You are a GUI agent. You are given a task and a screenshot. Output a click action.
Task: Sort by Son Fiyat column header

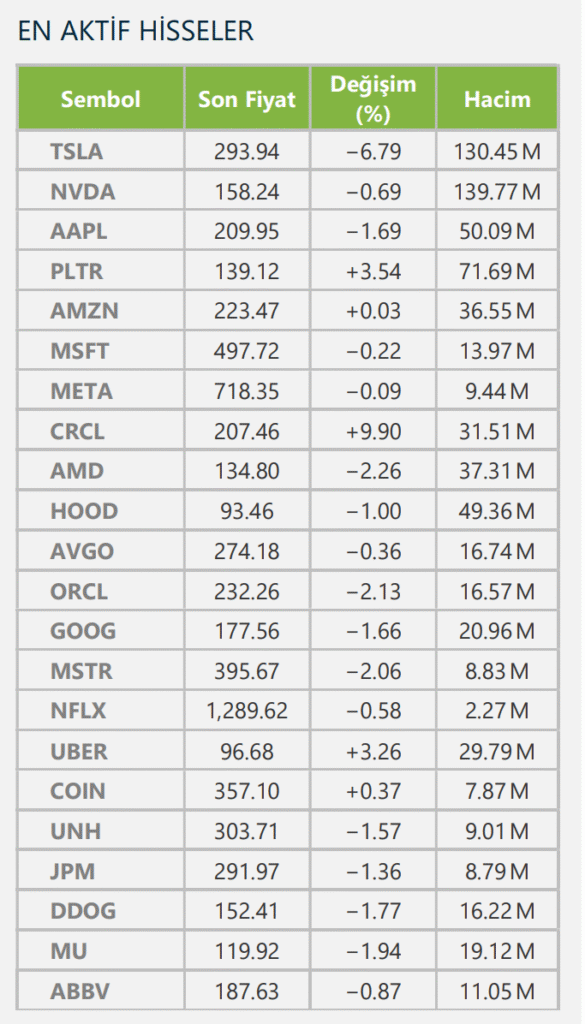[x=247, y=99]
